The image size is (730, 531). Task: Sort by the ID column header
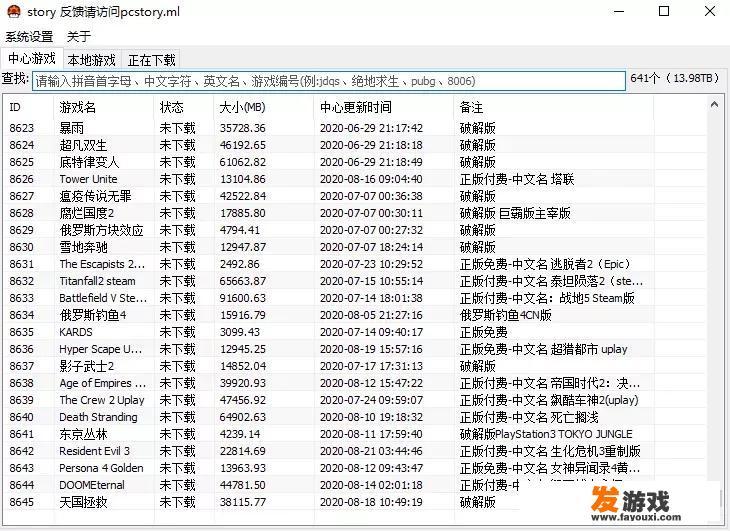pyautogui.click(x=28, y=108)
